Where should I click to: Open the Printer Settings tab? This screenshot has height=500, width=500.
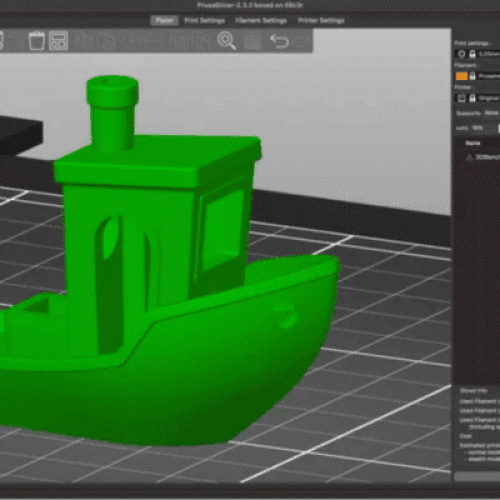pos(321,21)
